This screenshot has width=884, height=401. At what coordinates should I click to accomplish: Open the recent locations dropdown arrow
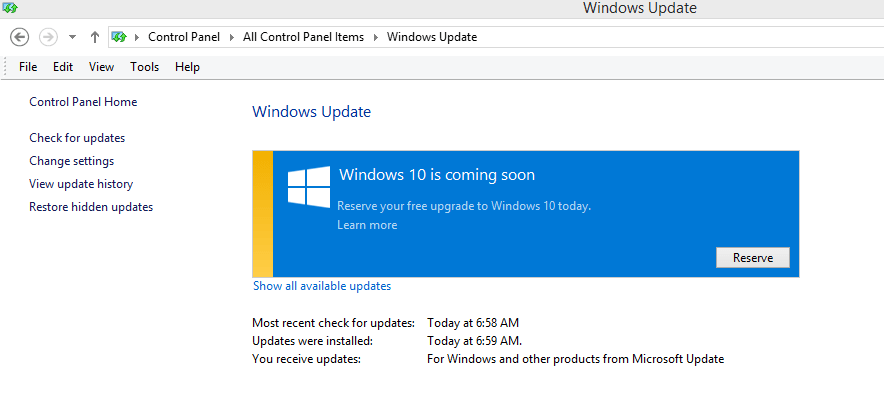72,37
